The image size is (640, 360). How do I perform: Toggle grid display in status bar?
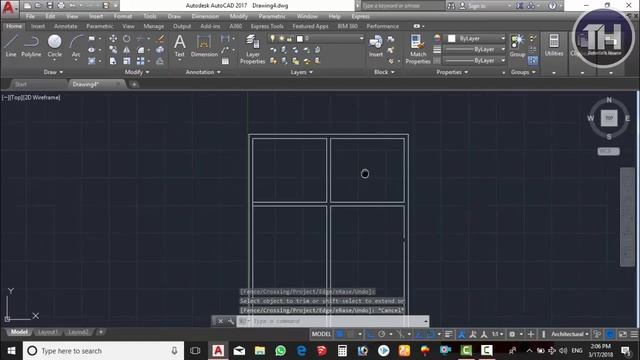pyautogui.click(x=340, y=334)
